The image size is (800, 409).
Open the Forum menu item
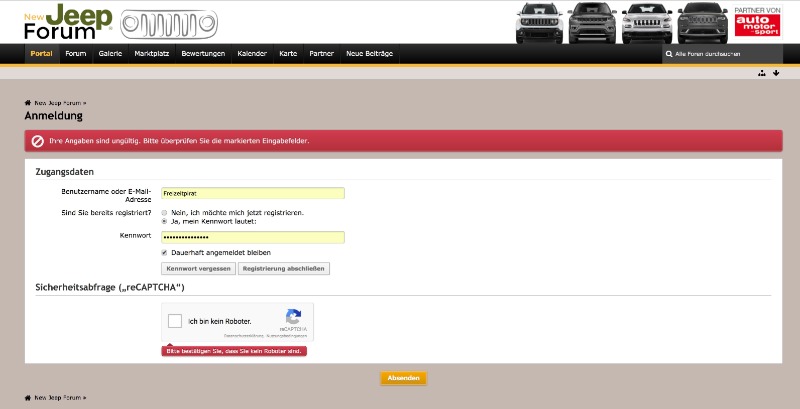click(75, 53)
